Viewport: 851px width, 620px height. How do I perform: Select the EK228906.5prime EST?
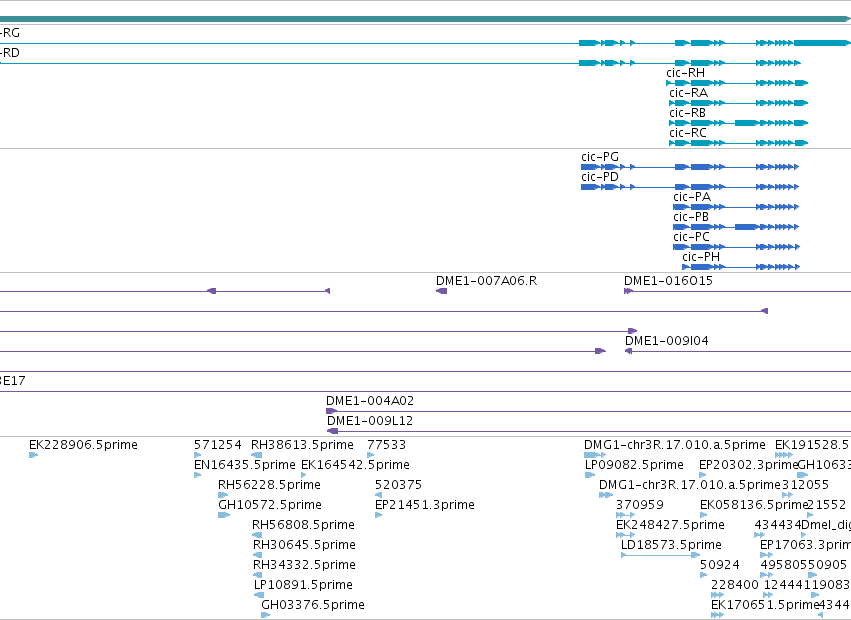[x=33, y=455]
